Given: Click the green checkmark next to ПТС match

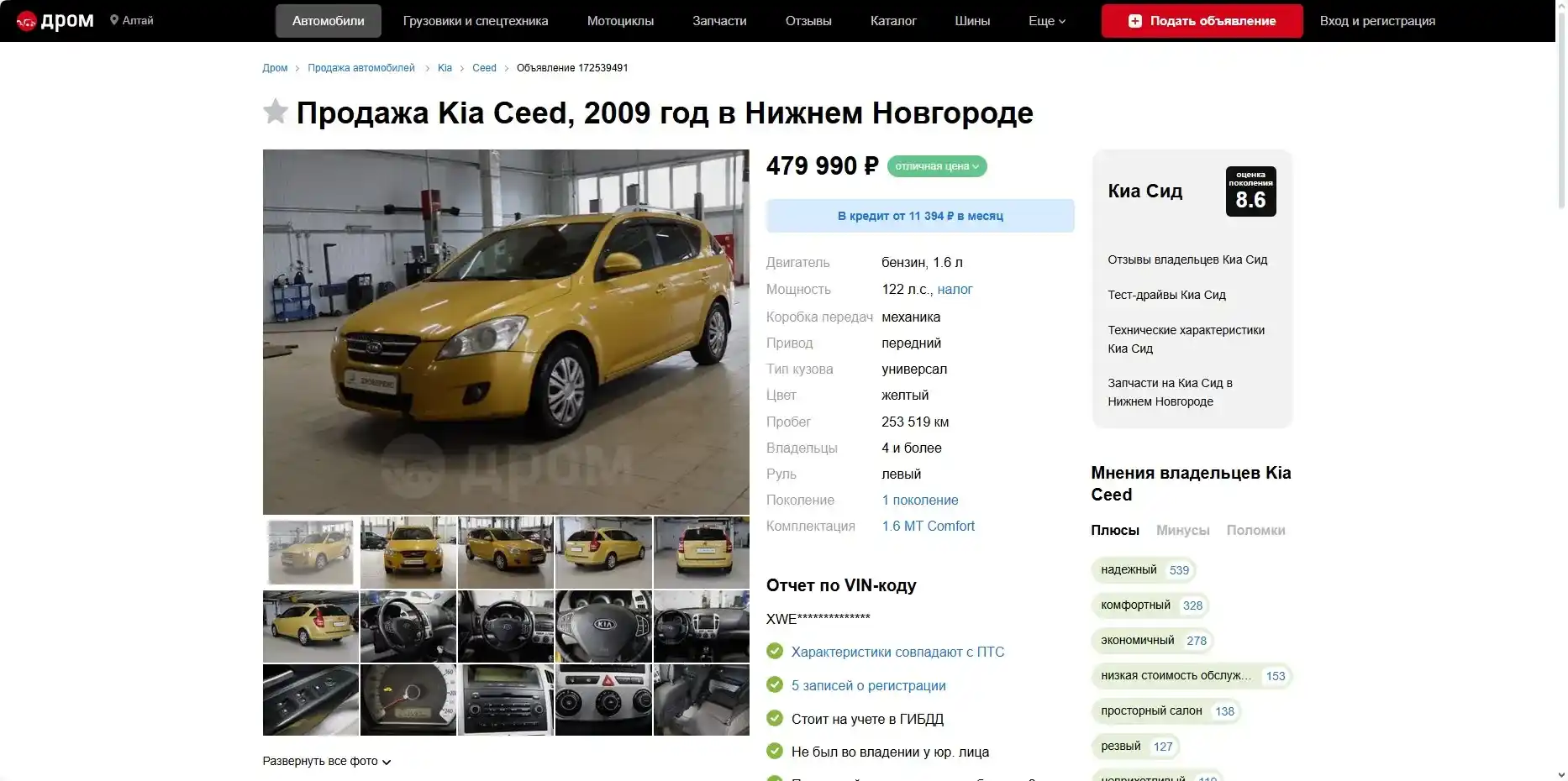Looking at the screenshot, I should pos(775,652).
